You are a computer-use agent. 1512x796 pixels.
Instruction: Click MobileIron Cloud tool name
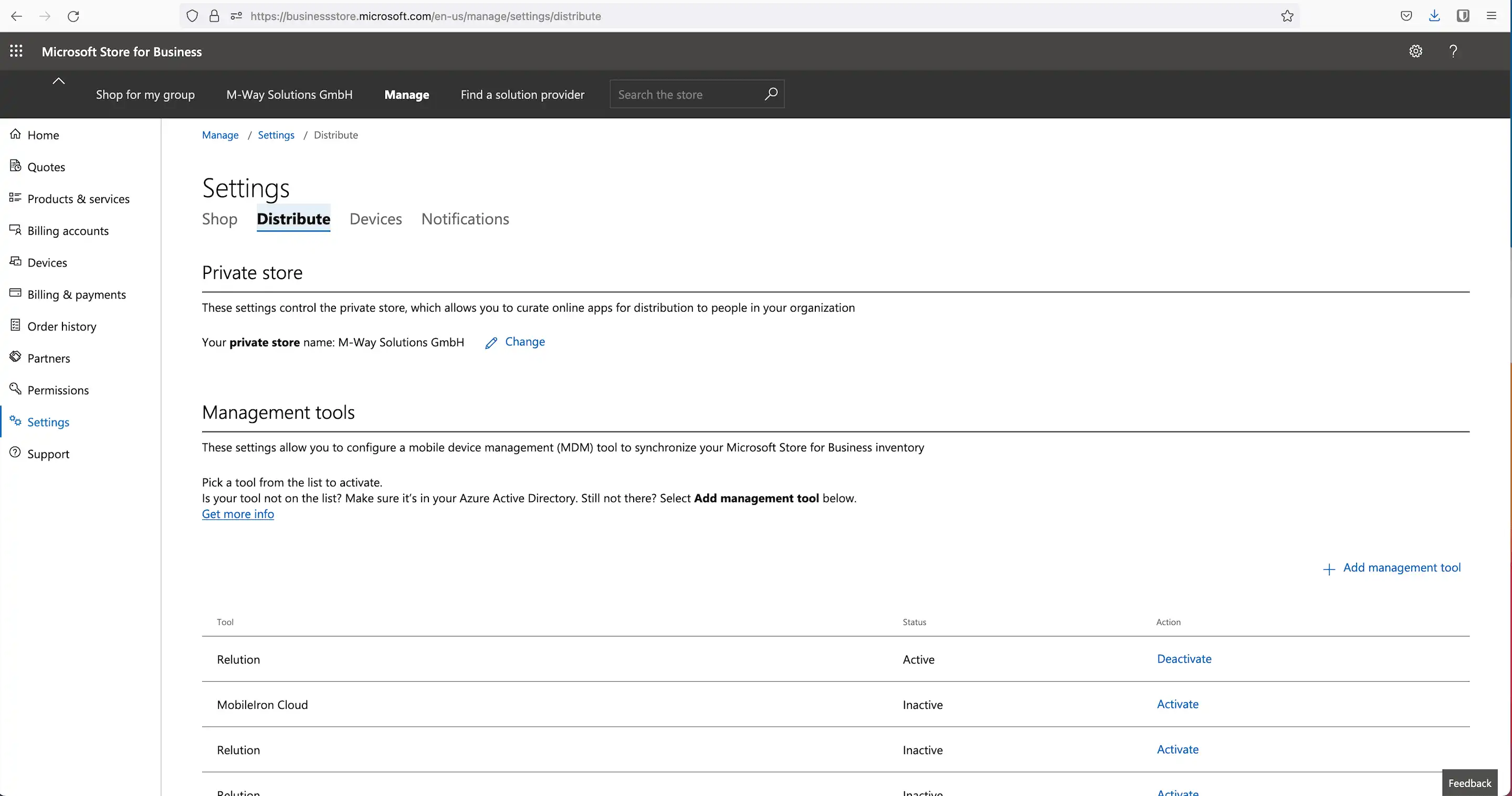point(262,705)
